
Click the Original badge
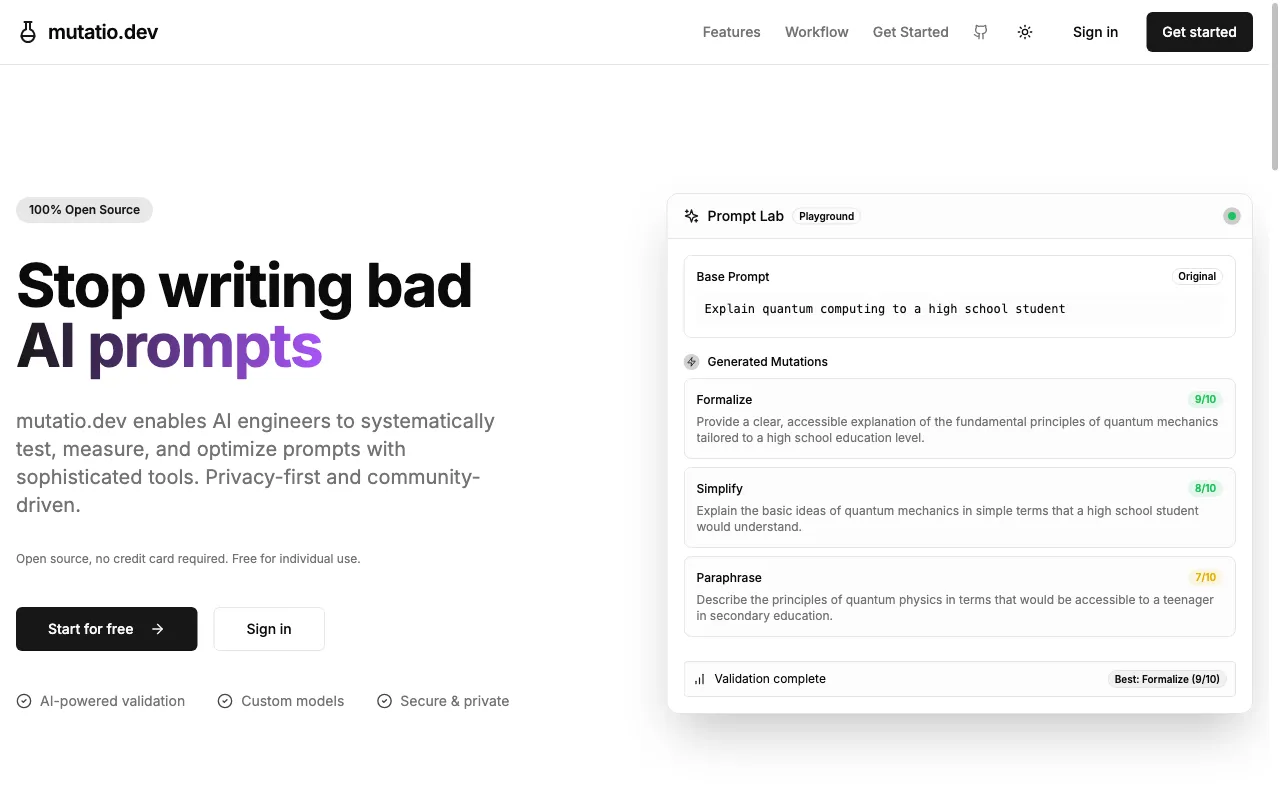(x=1197, y=276)
